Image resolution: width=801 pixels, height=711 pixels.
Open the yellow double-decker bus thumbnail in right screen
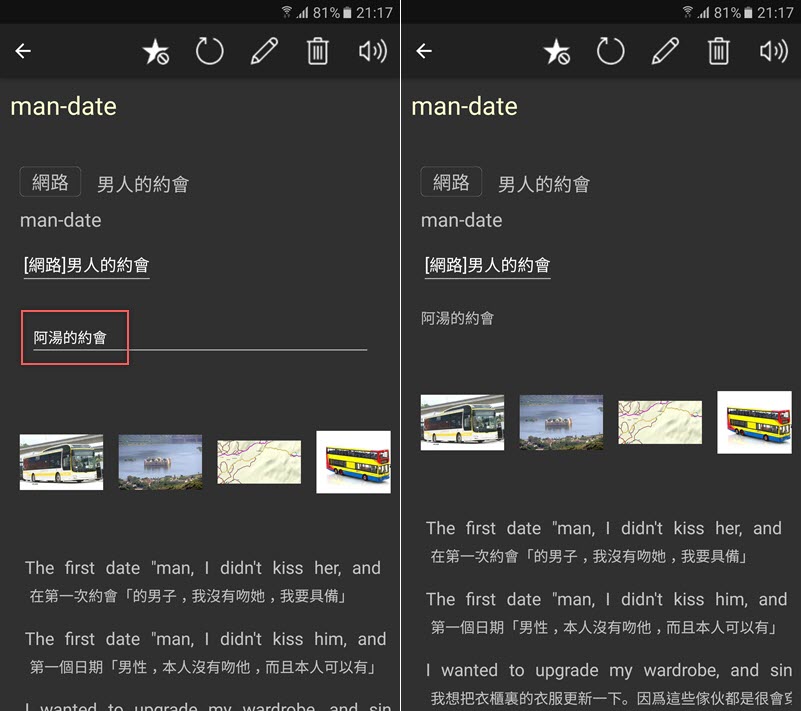point(755,422)
